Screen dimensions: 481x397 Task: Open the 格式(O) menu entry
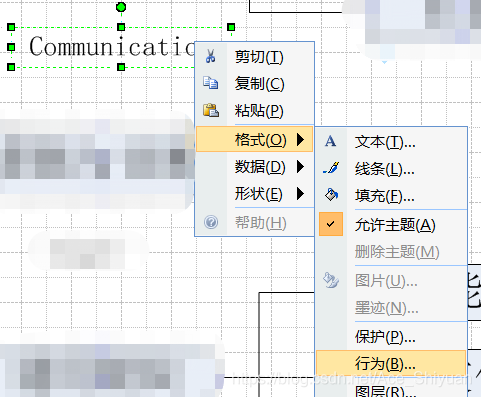(x=254, y=139)
